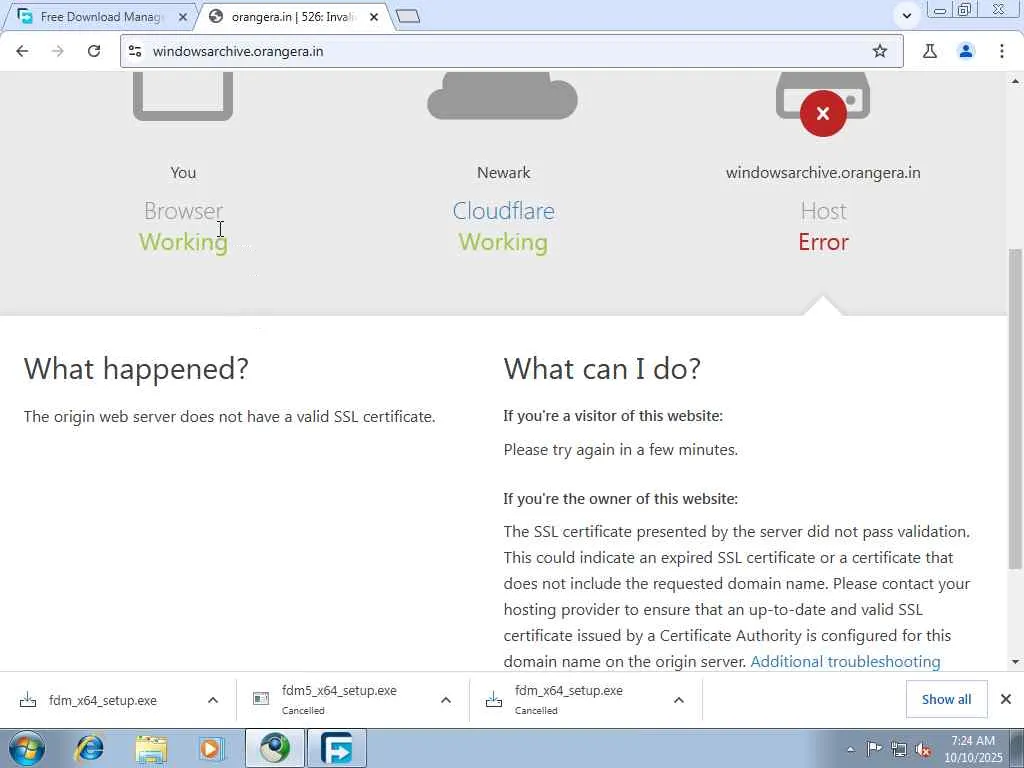Viewport: 1024px width, 768px height.
Task: Click the scrollbar up arrow
Action: (x=1015, y=80)
